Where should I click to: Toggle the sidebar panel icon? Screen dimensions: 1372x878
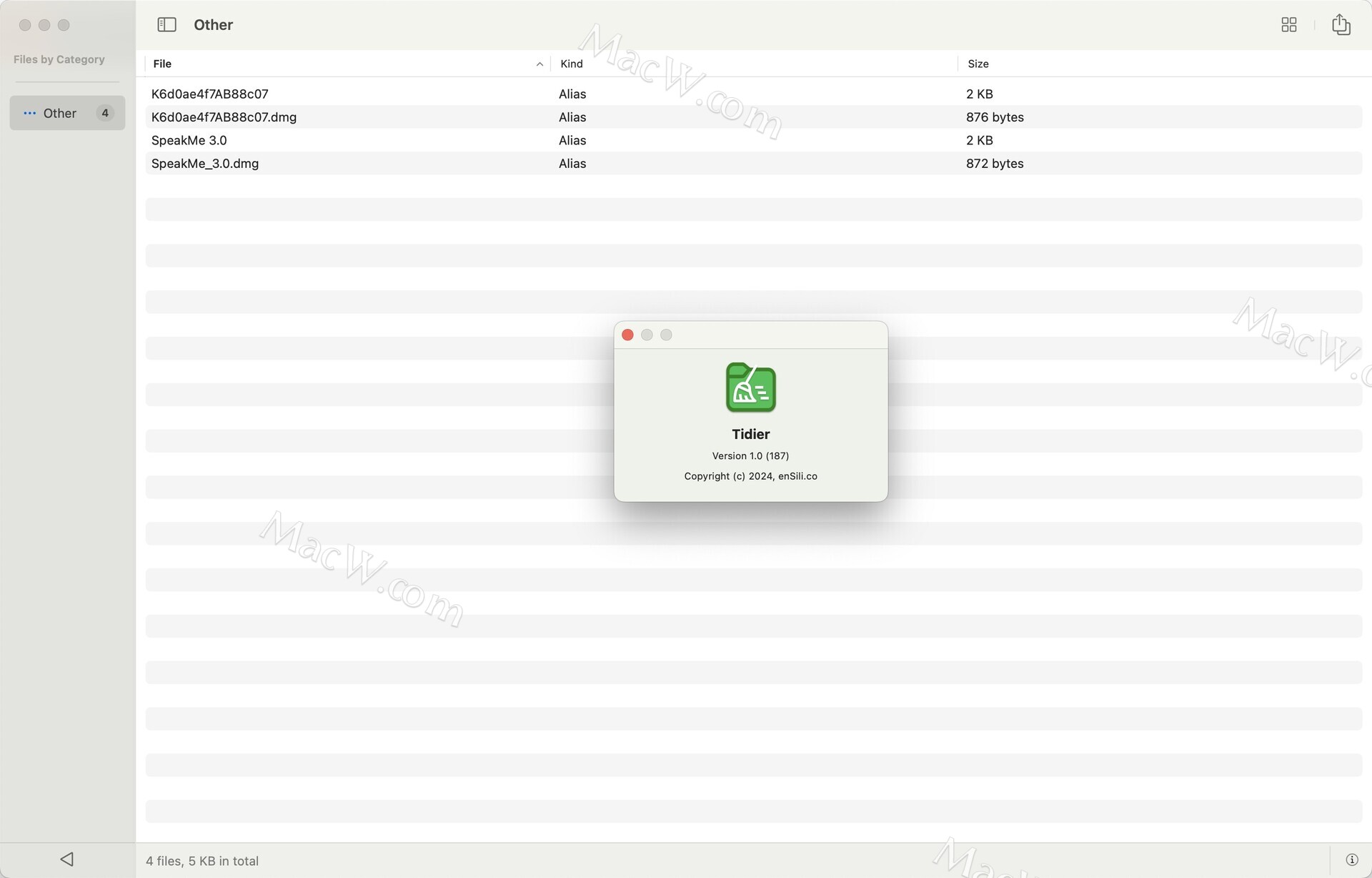click(x=166, y=25)
